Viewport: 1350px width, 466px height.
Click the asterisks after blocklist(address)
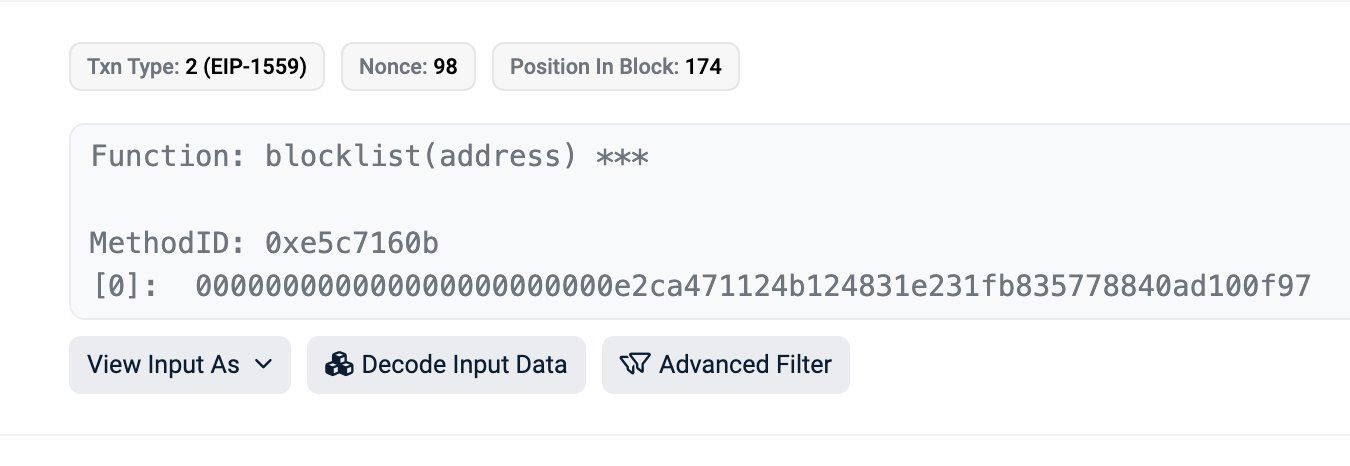(x=622, y=157)
